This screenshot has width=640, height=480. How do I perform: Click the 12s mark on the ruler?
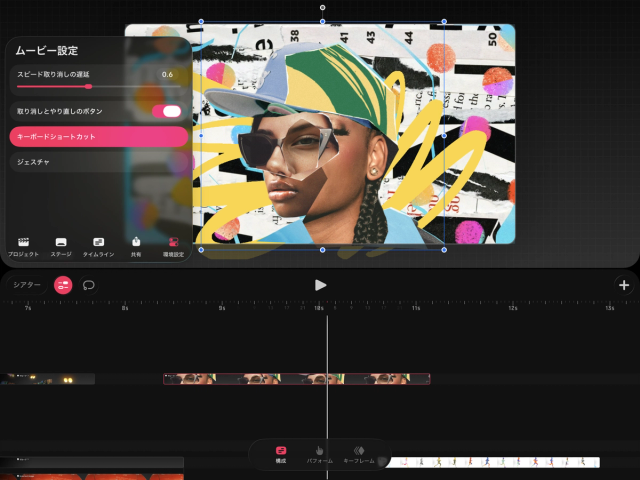(x=513, y=308)
